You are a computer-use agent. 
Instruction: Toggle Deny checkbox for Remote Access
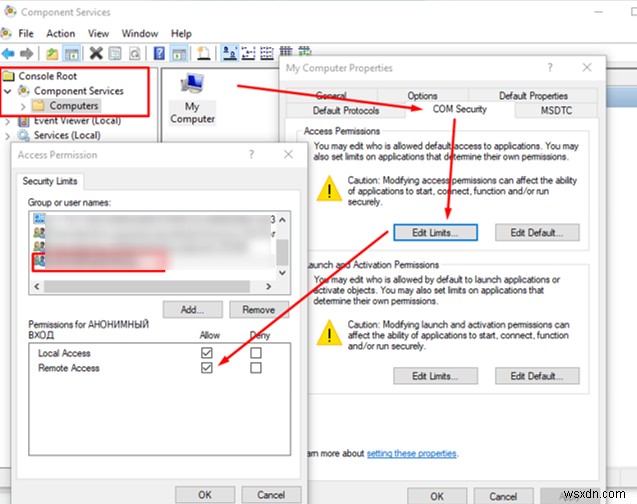pos(256,368)
